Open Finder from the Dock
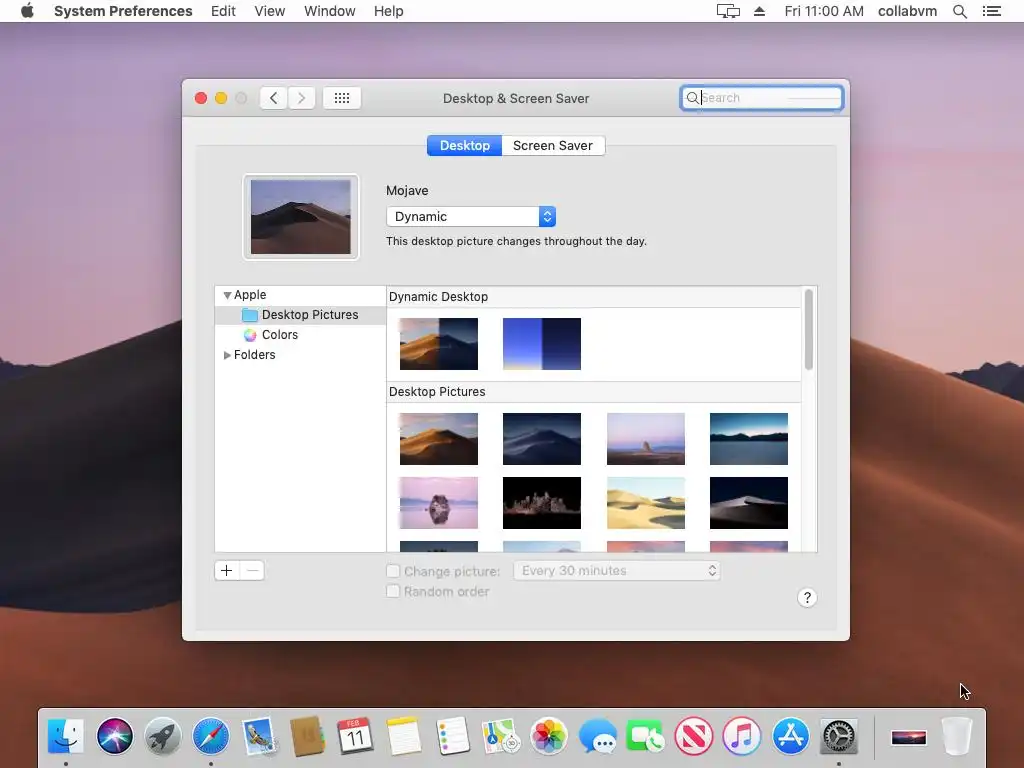The width and height of the screenshot is (1024, 768). click(x=66, y=736)
